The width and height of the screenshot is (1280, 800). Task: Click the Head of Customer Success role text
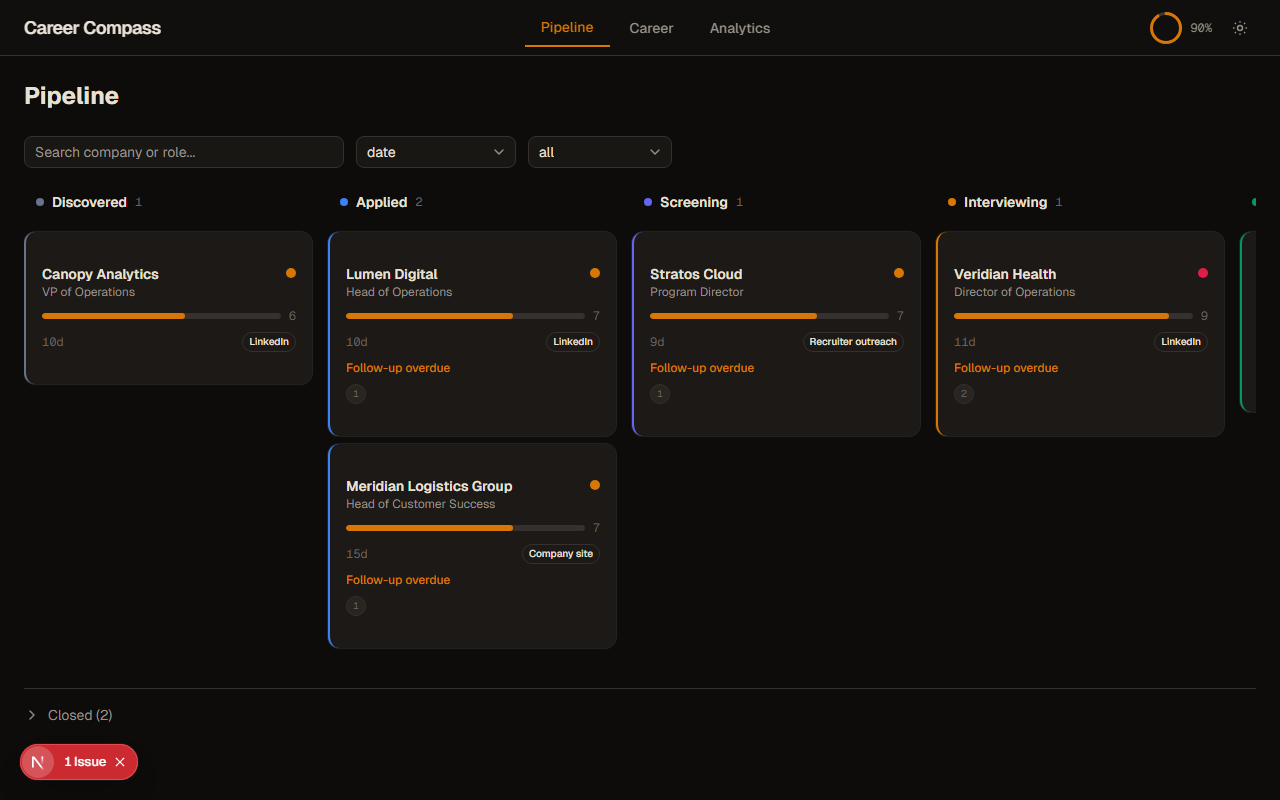click(x=421, y=504)
